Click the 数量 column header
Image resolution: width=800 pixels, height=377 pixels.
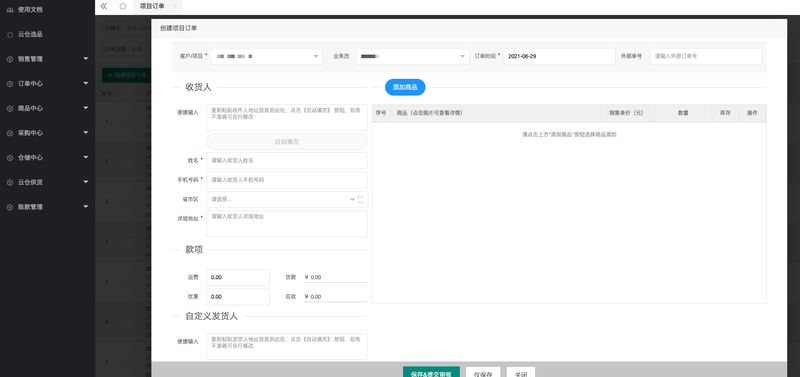tap(683, 113)
